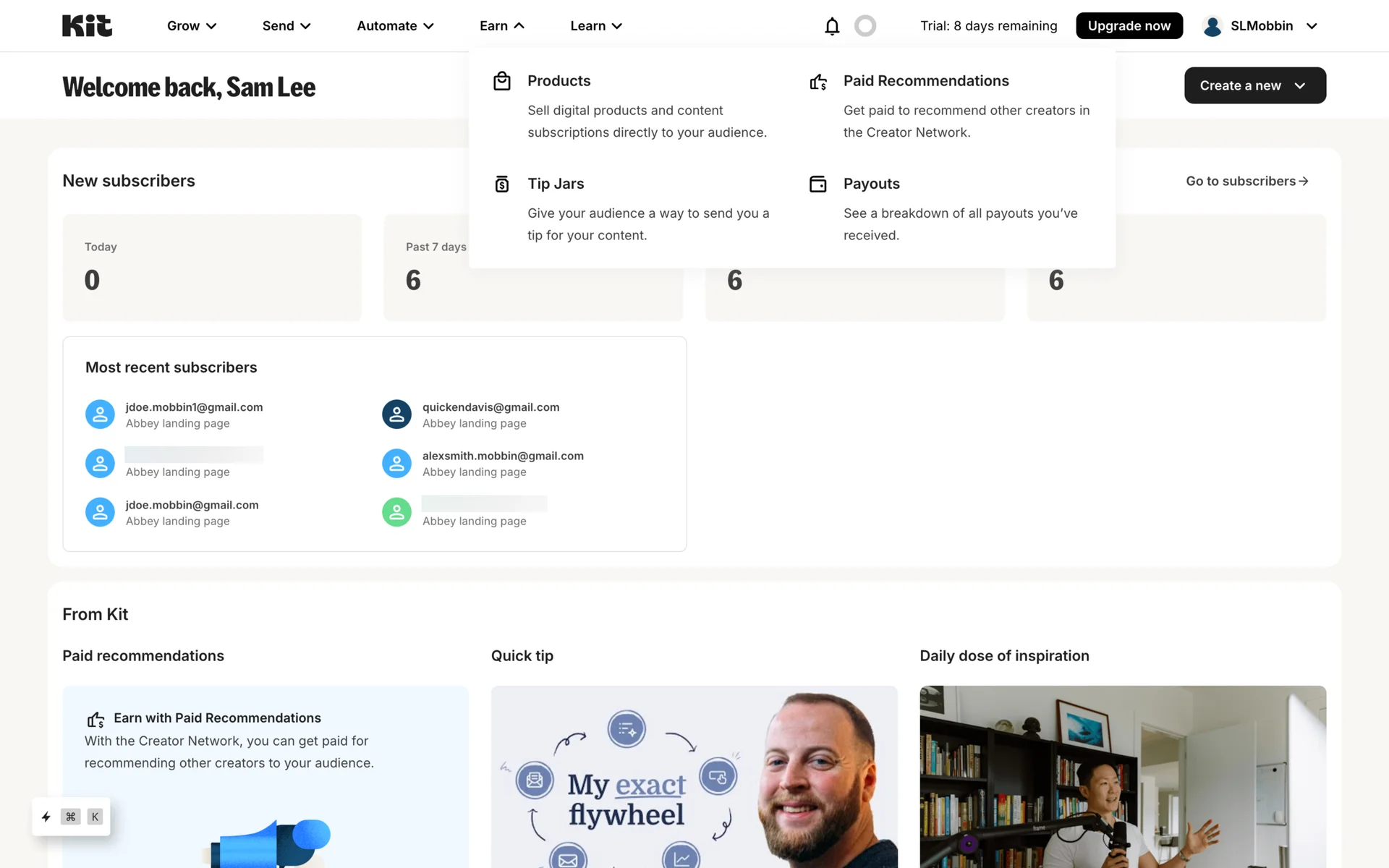
Task: Open the My exact flywheel thumbnail
Action: pyautogui.click(x=694, y=777)
